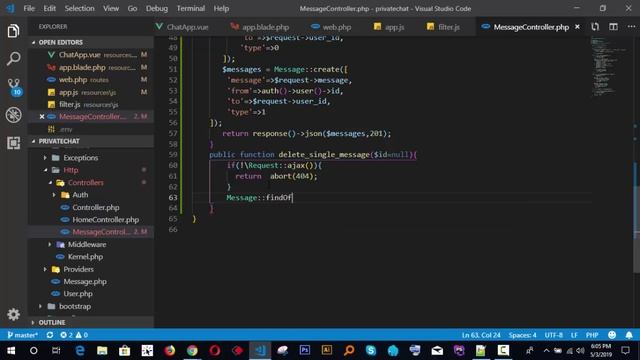Open the Terminal menu

pos(191,9)
